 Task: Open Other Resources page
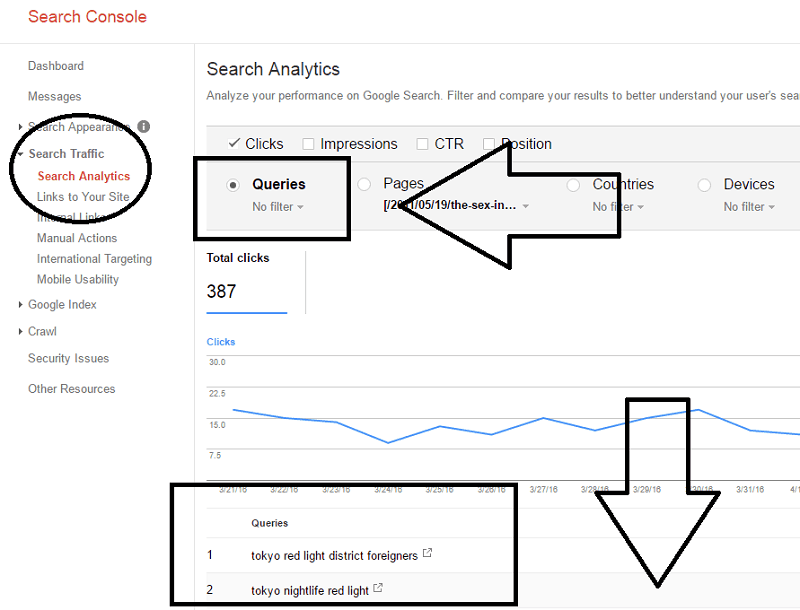(x=71, y=389)
